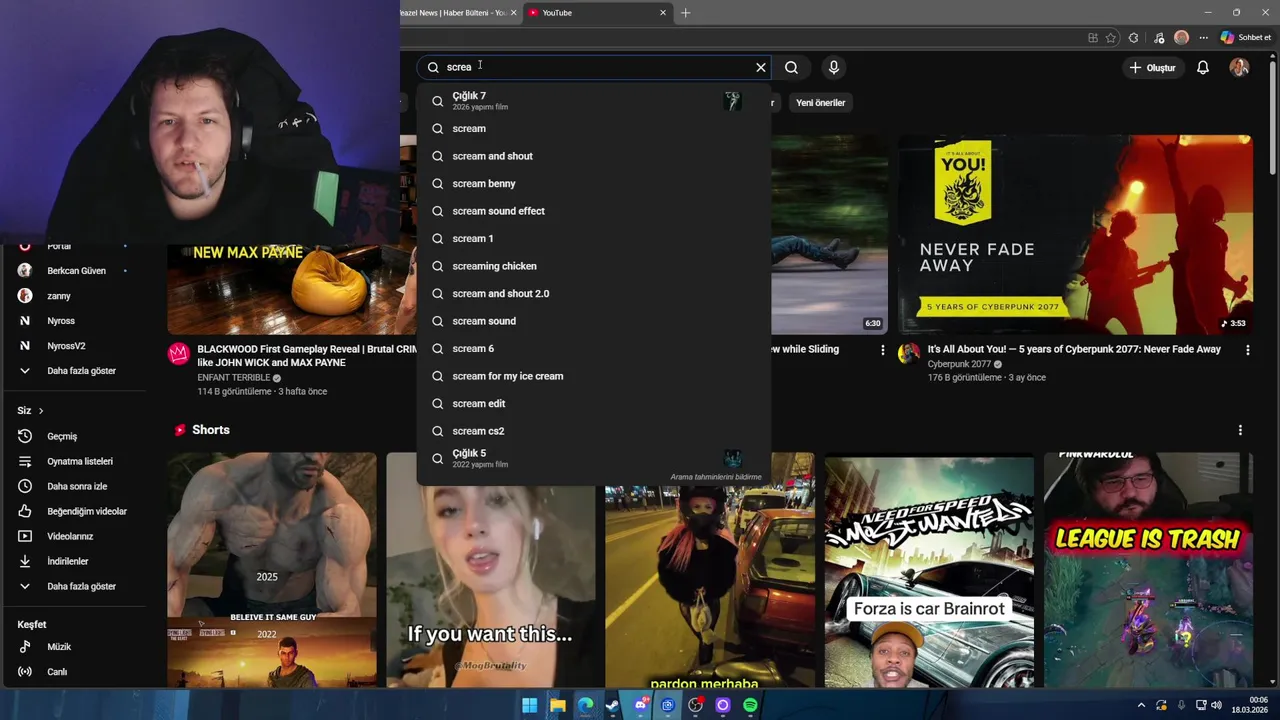The image size is (1280, 720).
Task: Open a new browser tab with plus
Action: (x=685, y=13)
